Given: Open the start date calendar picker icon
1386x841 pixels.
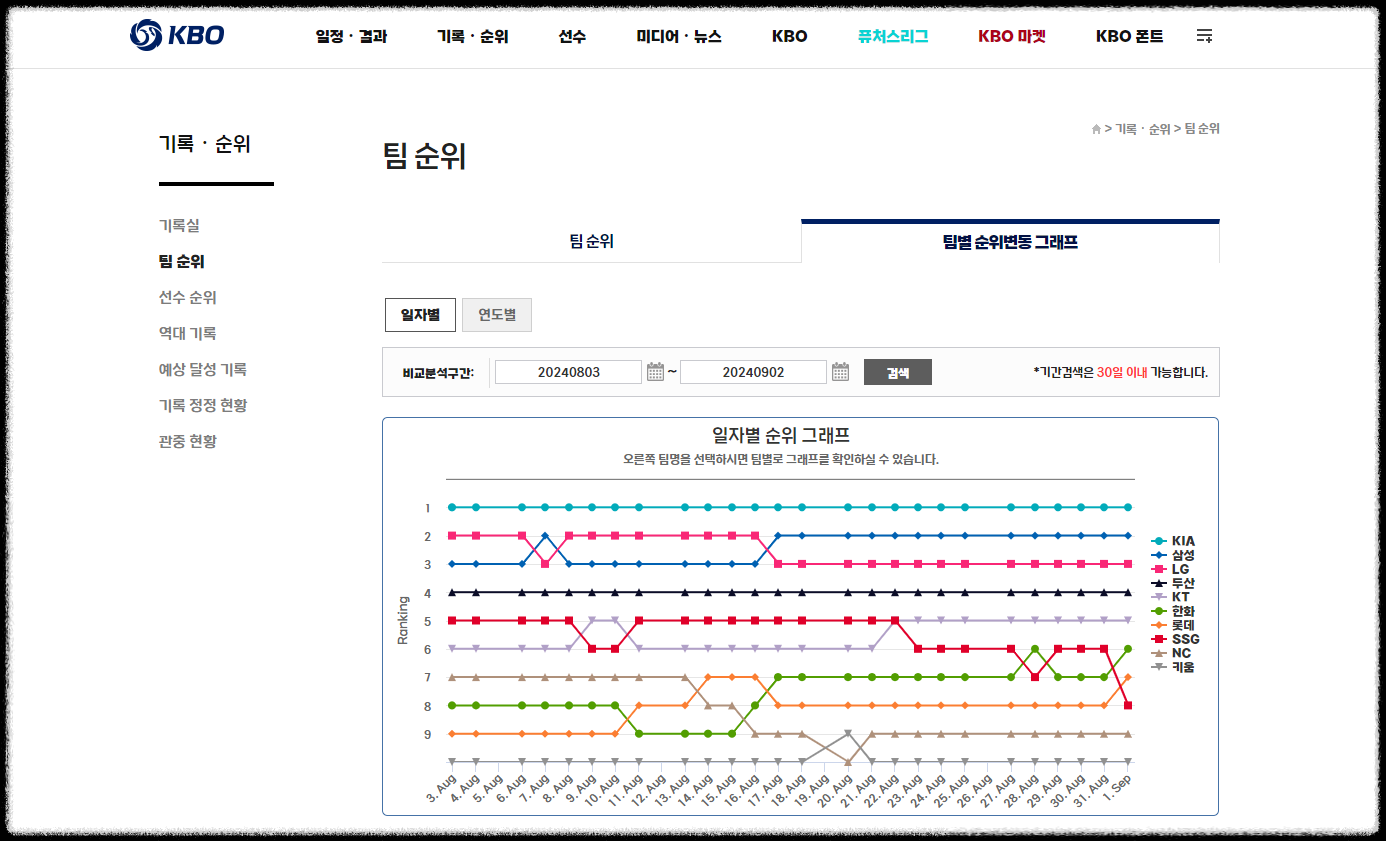Looking at the screenshot, I should point(655,372).
